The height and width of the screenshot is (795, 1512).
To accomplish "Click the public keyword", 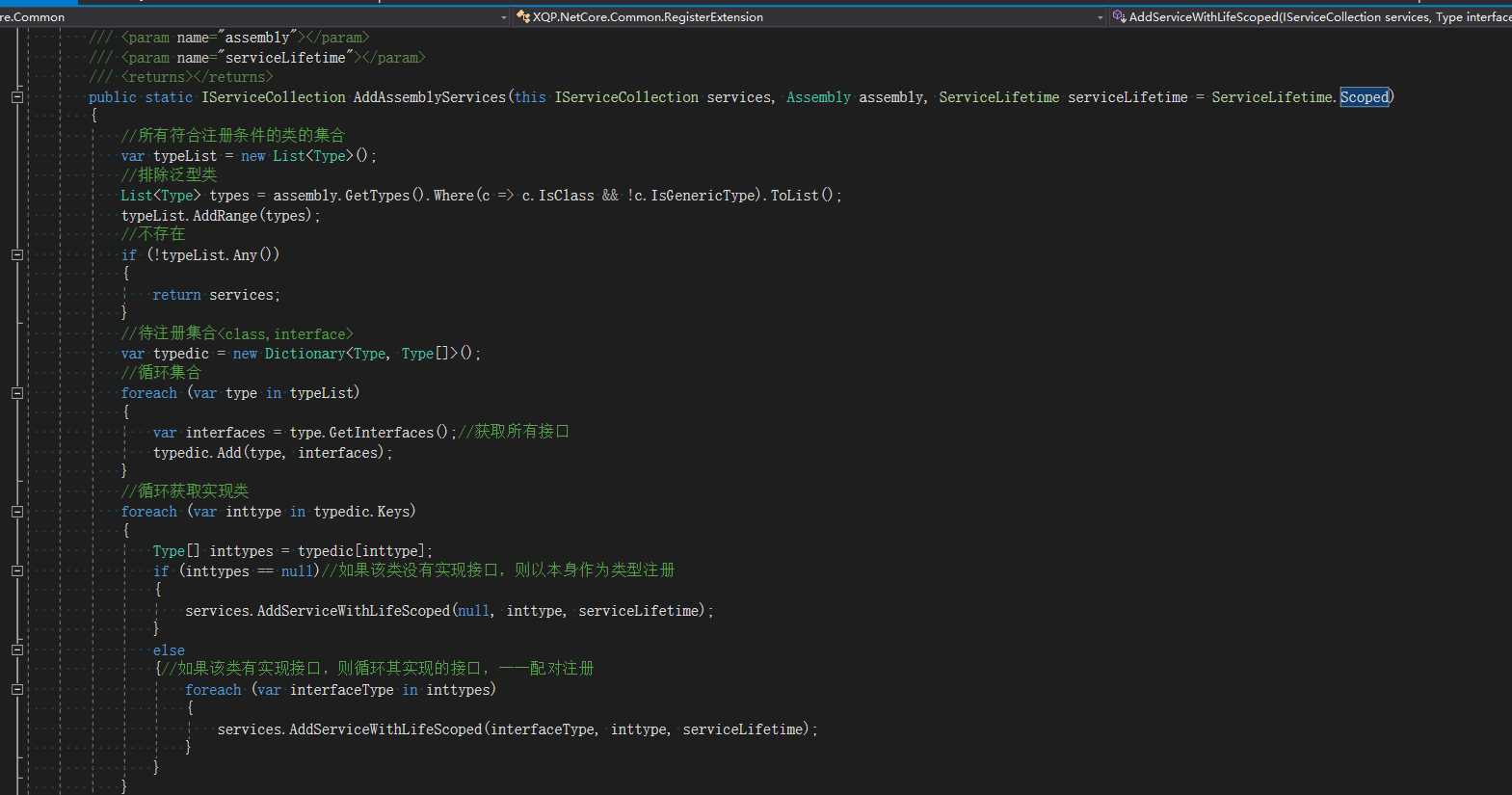I will 113,97.
